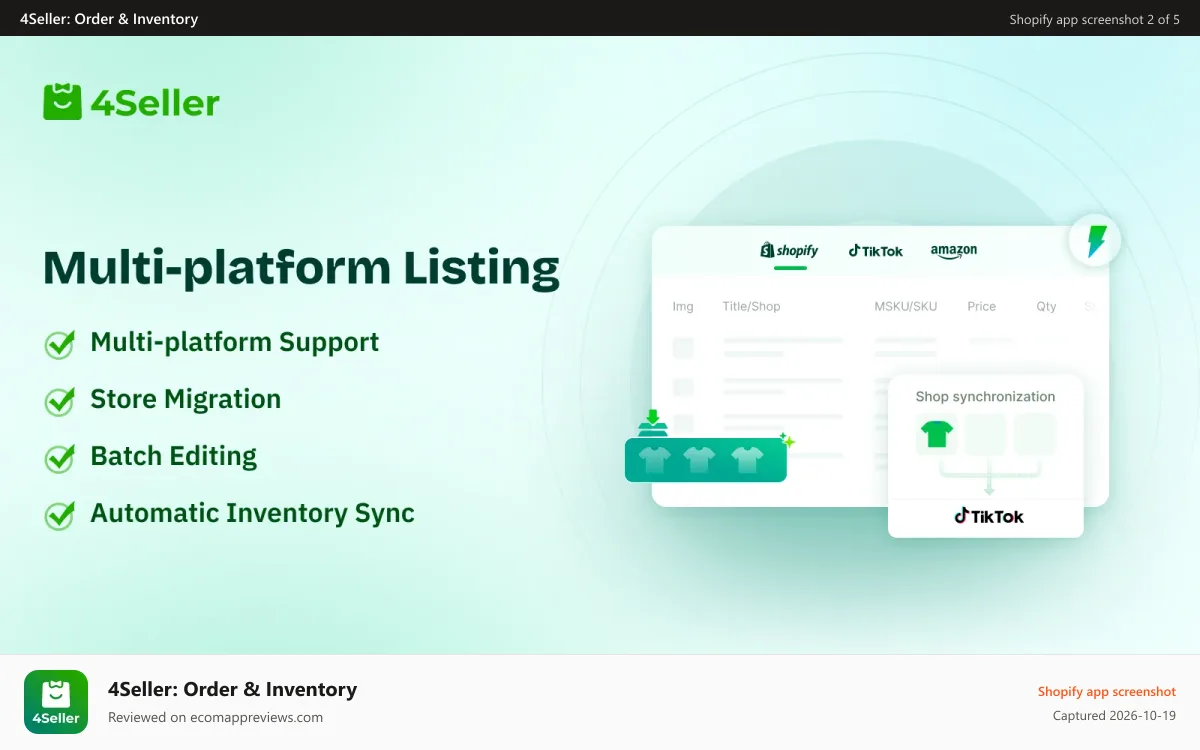Click the teal banner with three shirts
Screen dimensions: 1200x750
click(x=706, y=460)
